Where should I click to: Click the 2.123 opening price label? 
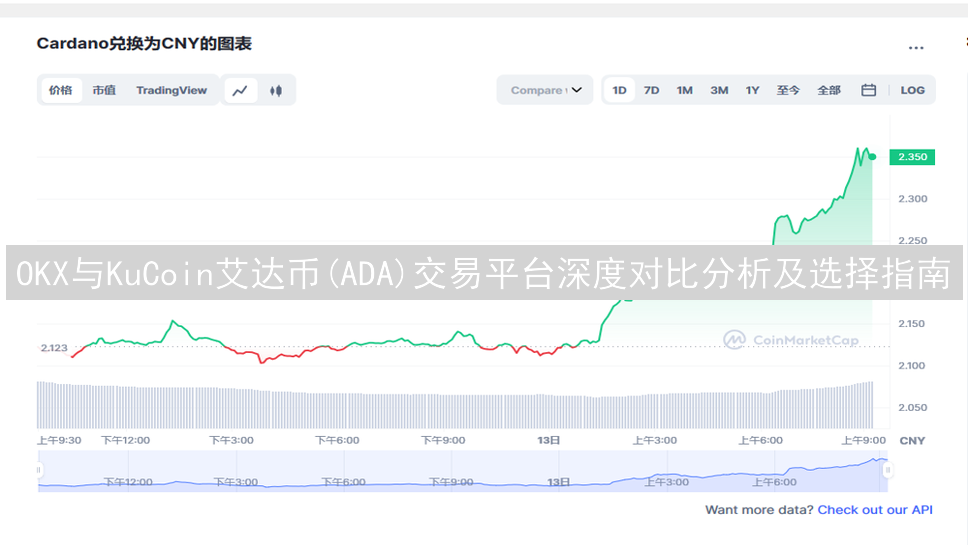(x=54, y=347)
